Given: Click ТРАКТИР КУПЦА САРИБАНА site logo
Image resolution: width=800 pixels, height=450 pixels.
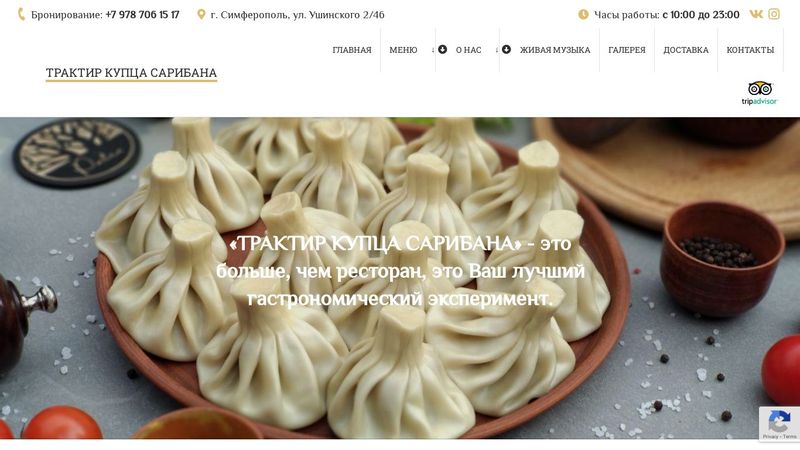Looking at the screenshot, I should pos(132,73).
